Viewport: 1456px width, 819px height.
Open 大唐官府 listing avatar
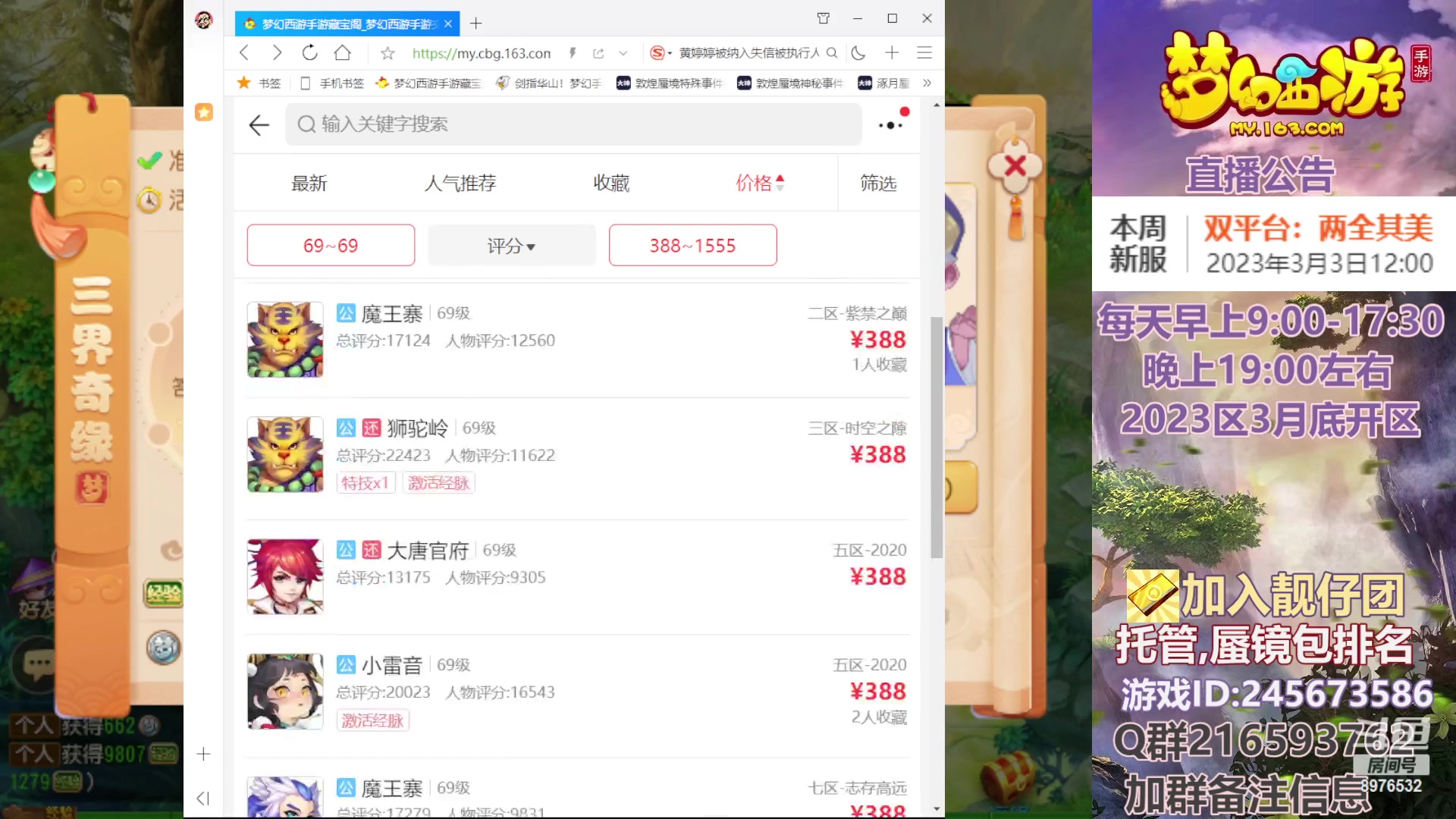285,576
